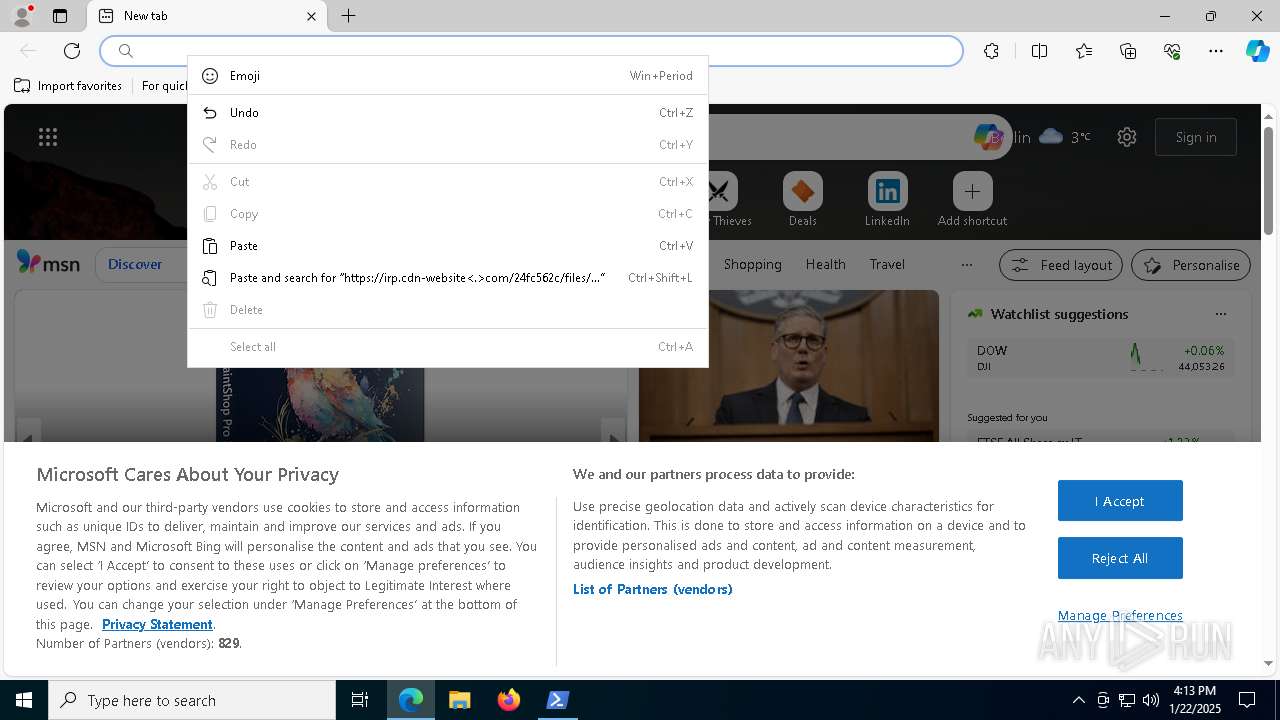Open Firefox from taskbar
Image resolution: width=1280 pixels, height=720 pixels.
pyautogui.click(x=509, y=700)
